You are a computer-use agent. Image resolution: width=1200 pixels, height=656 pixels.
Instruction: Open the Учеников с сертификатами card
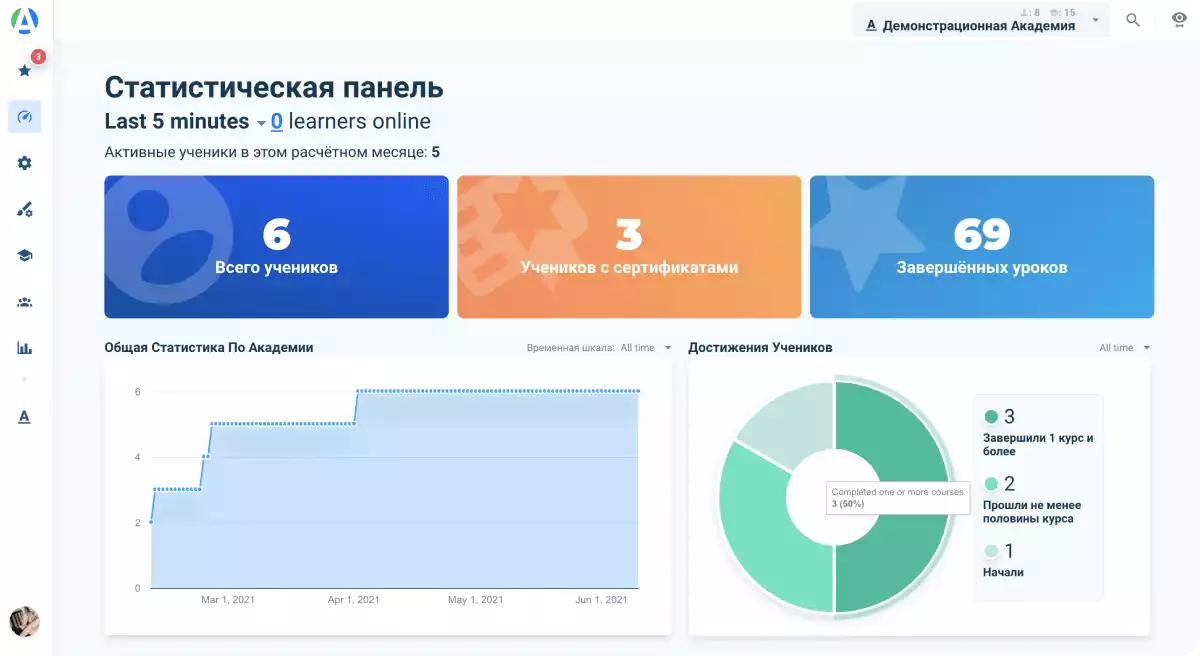coord(629,247)
